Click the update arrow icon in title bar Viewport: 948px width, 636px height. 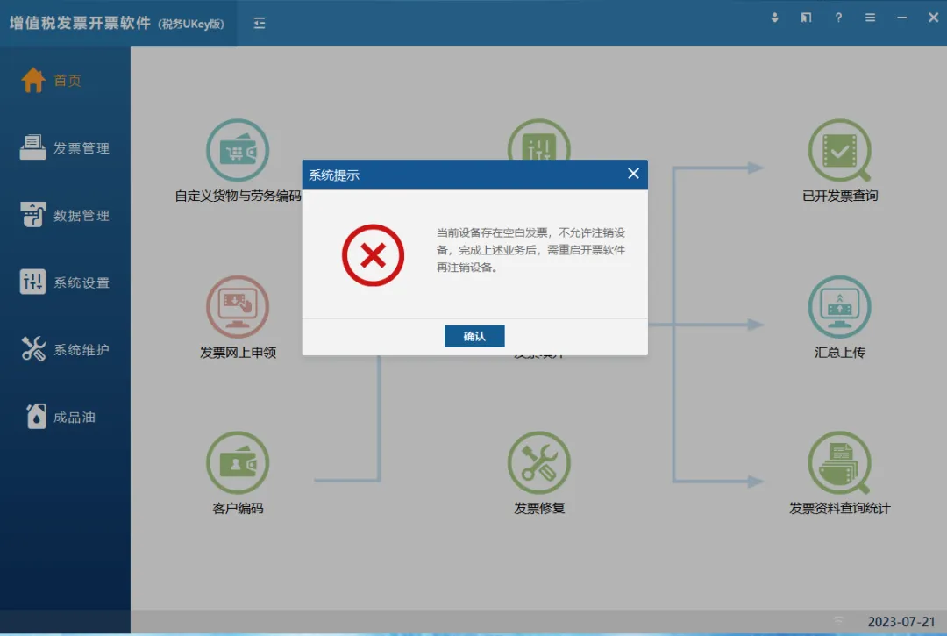tap(774, 17)
